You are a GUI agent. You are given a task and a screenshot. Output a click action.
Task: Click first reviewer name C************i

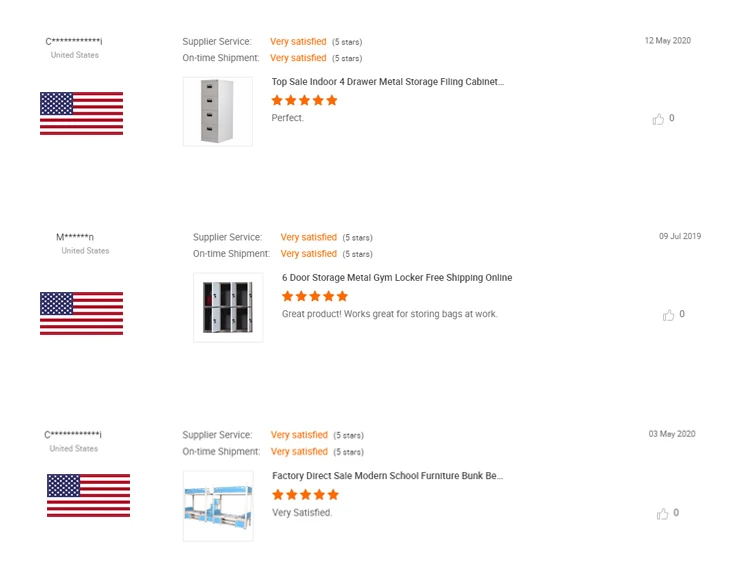coord(74,41)
